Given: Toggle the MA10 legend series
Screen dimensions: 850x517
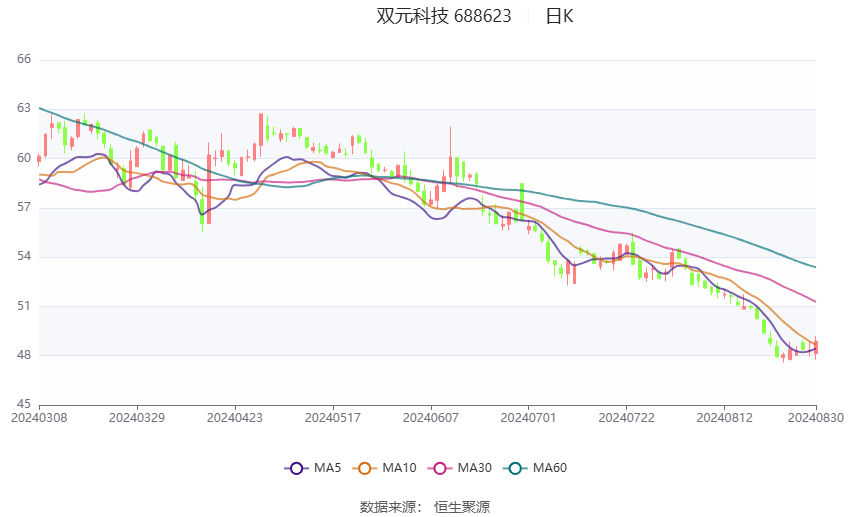Looking at the screenshot, I should [x=384, y=468].
